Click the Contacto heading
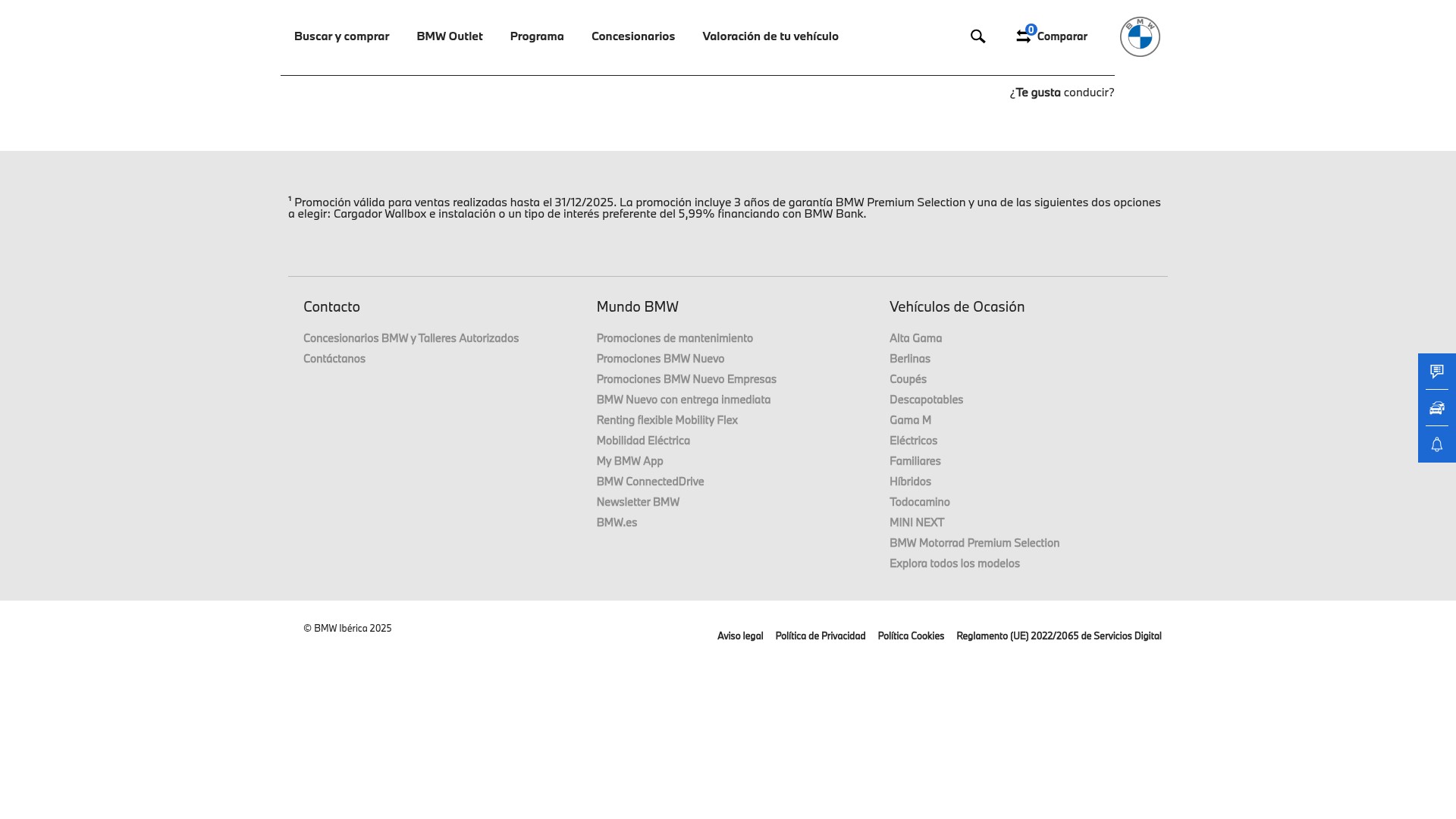This screenshot has height=819, width=1456. pyautogui.click(x=331, y=306)
